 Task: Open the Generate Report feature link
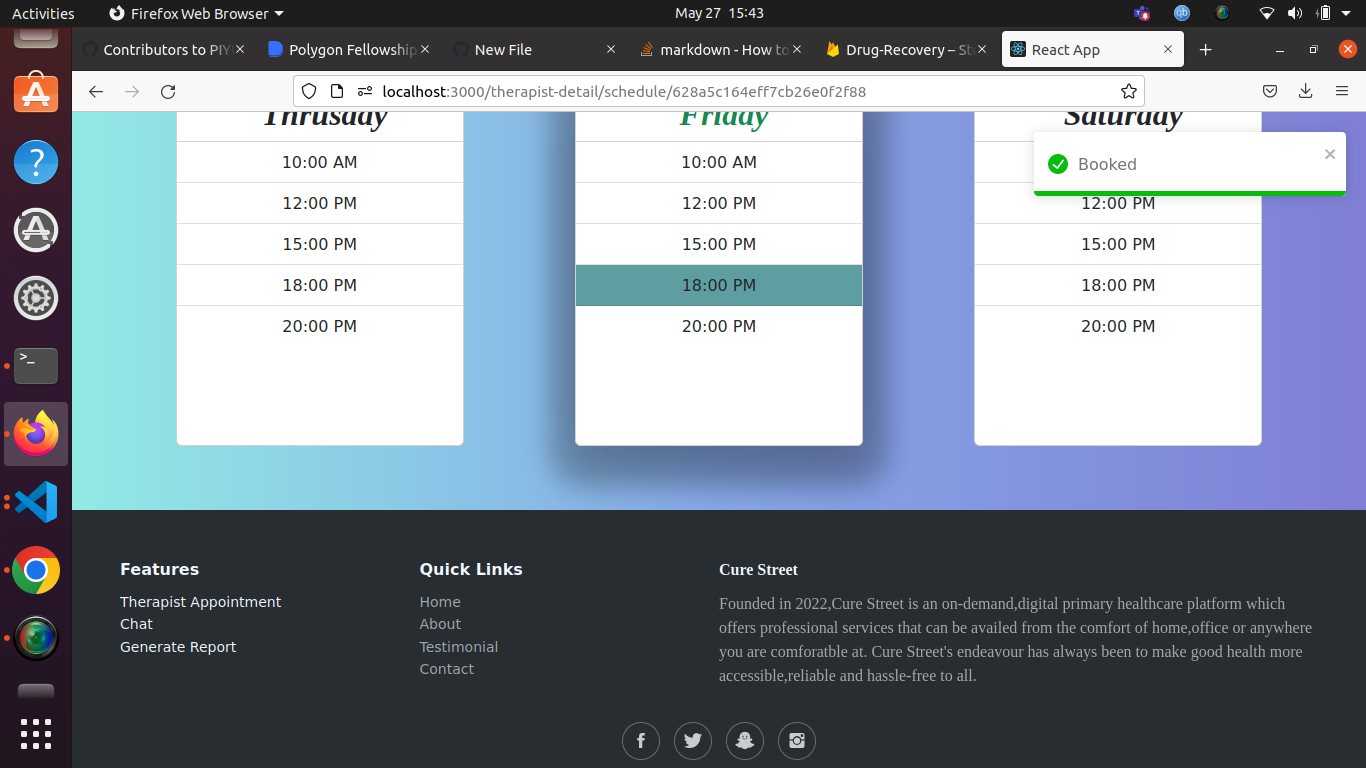pyautogui.click(x=178, y=647)
